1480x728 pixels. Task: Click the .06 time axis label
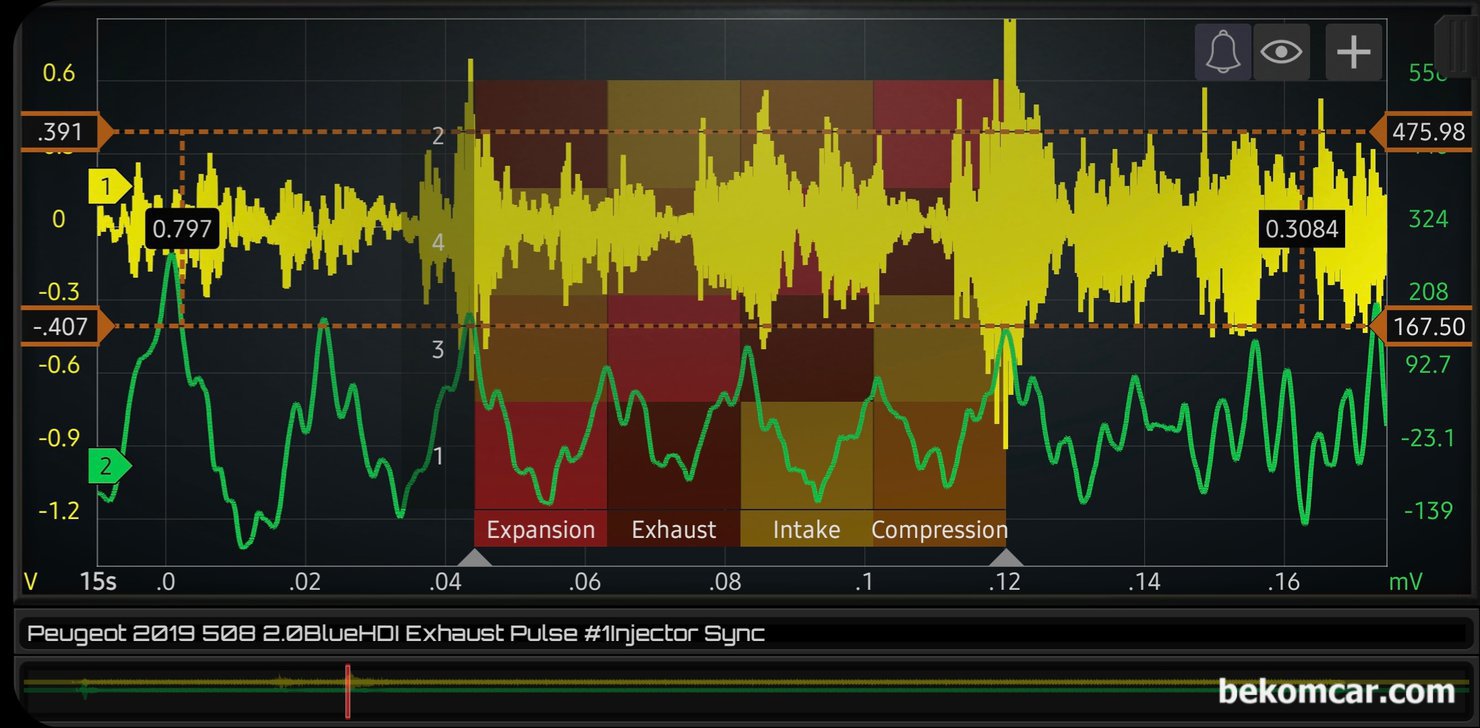[586, 582]
